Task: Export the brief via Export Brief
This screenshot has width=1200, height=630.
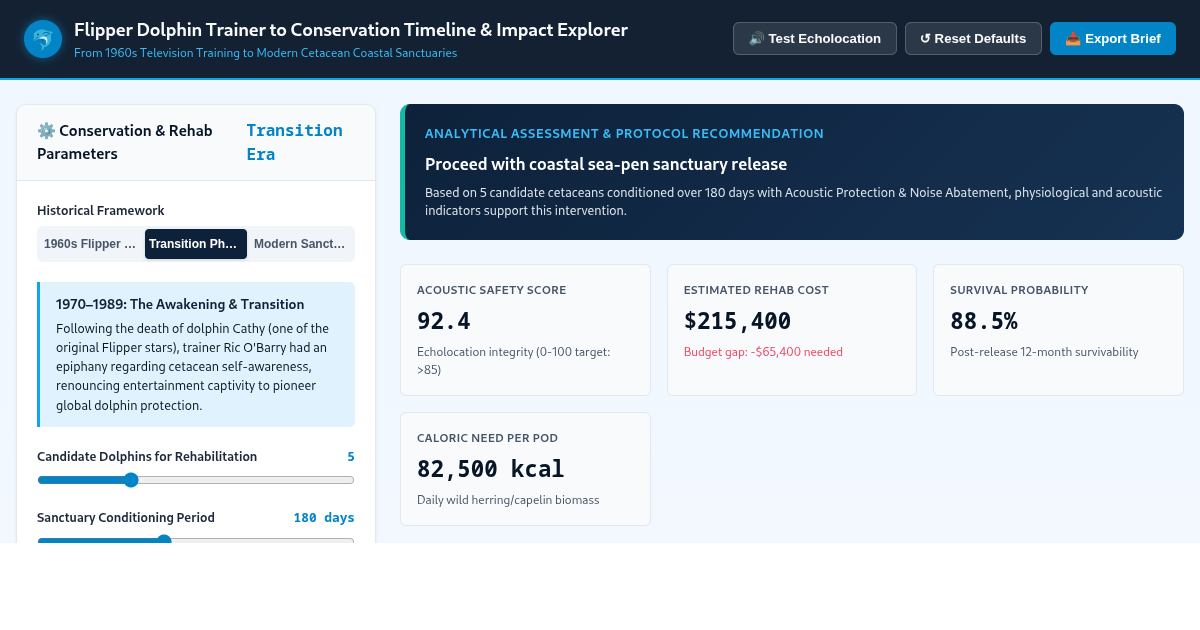Action: pos(1113,39)
